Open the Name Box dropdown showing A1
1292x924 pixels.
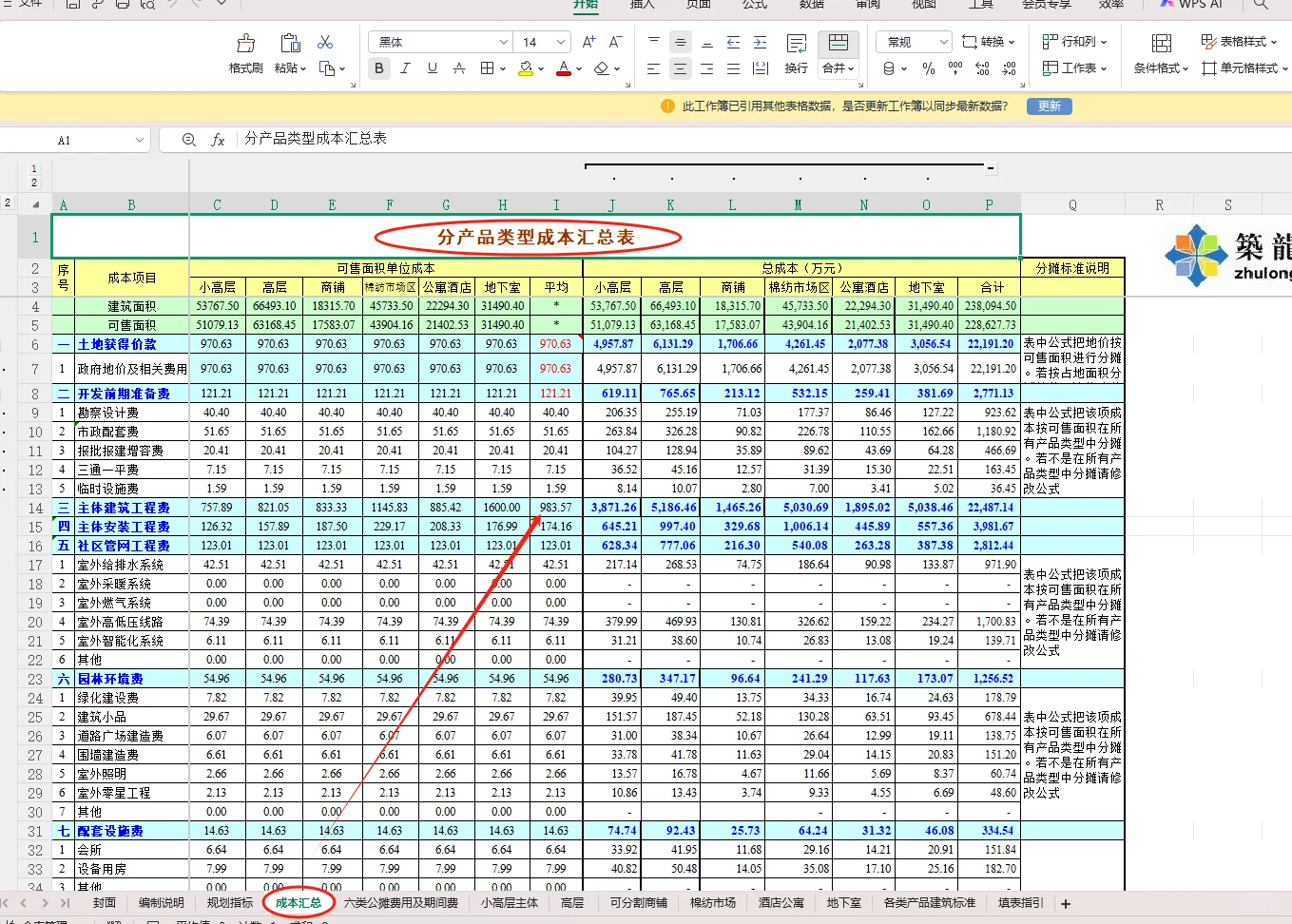[140, 140]
